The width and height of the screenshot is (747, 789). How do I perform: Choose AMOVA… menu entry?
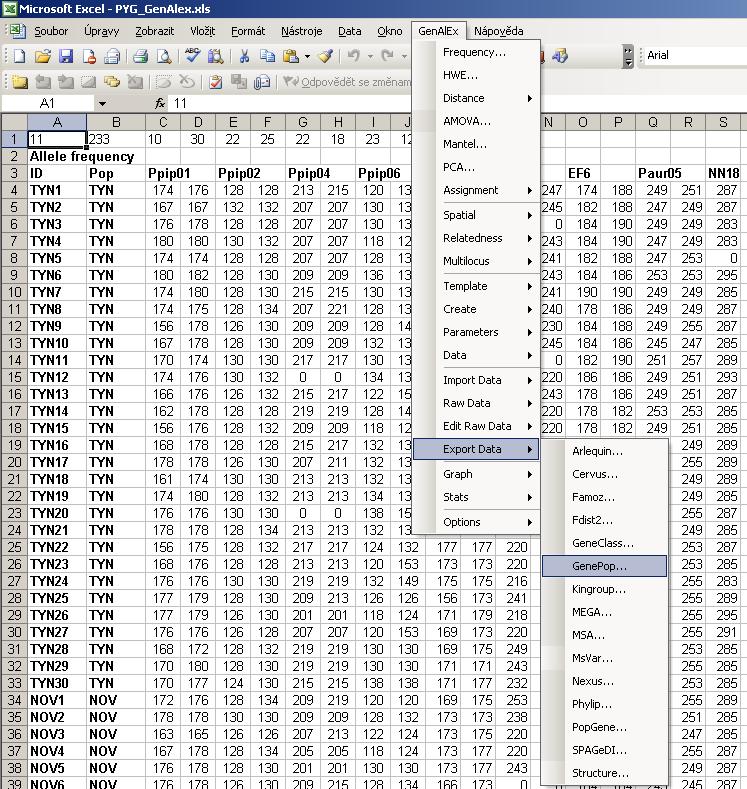click(x=476, y=121)
